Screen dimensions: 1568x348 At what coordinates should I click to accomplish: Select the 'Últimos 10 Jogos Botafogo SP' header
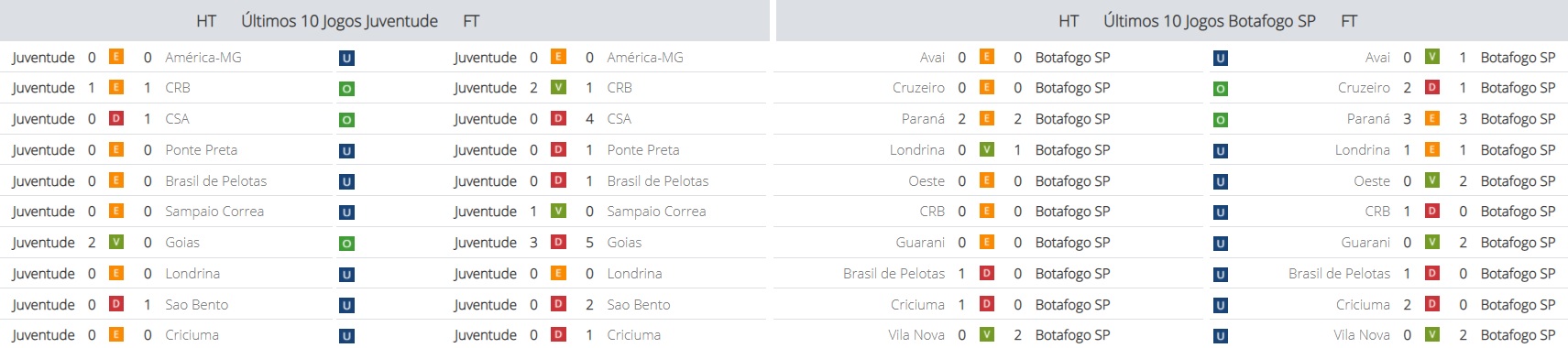(x=1209, y=20)
